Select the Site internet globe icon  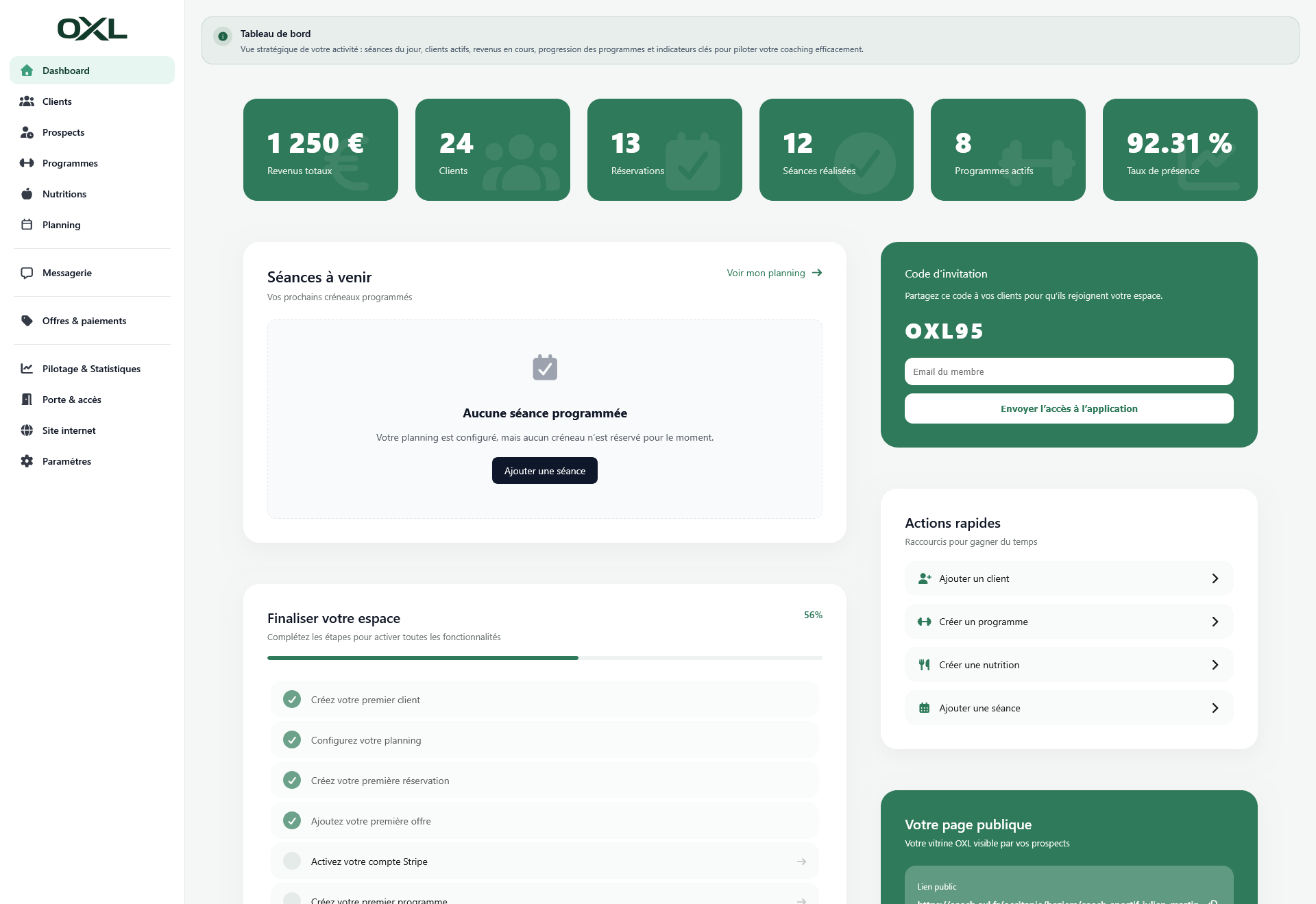pos(27,430)
